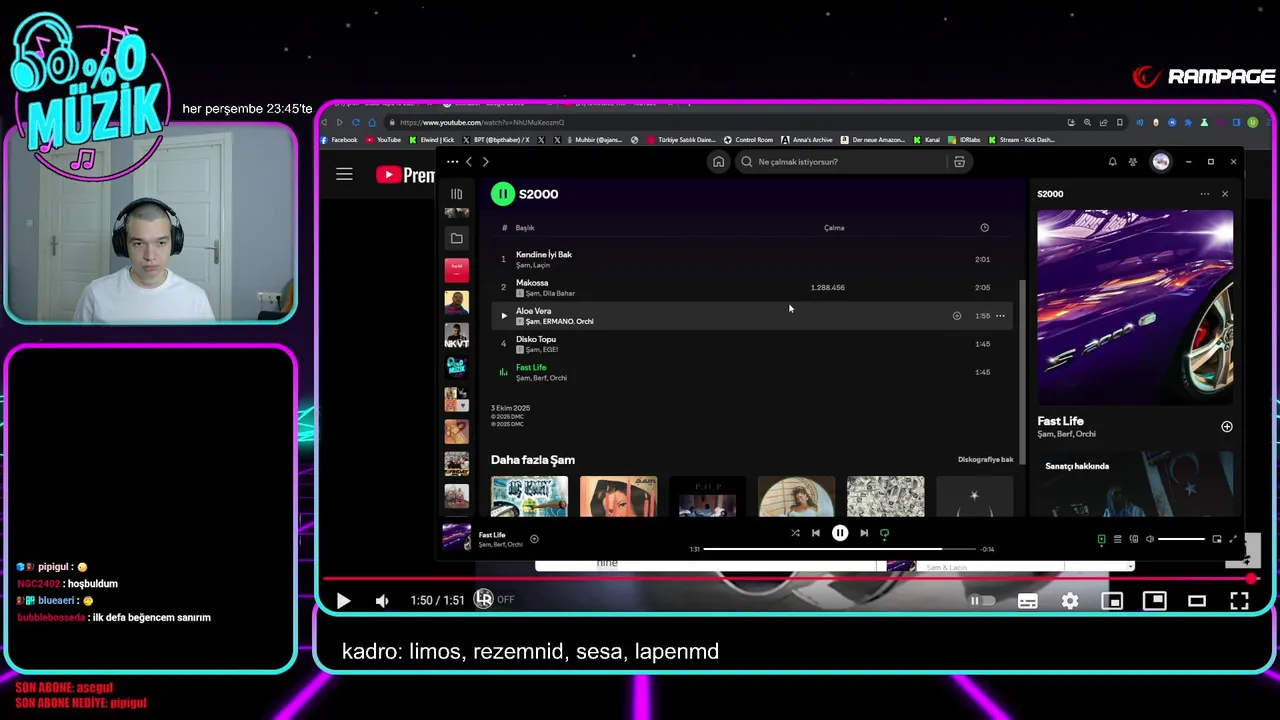Screen dimensions: 1280x720
Task: Toggle Now Playing view icon
Action: click(x=1101, y=539)
